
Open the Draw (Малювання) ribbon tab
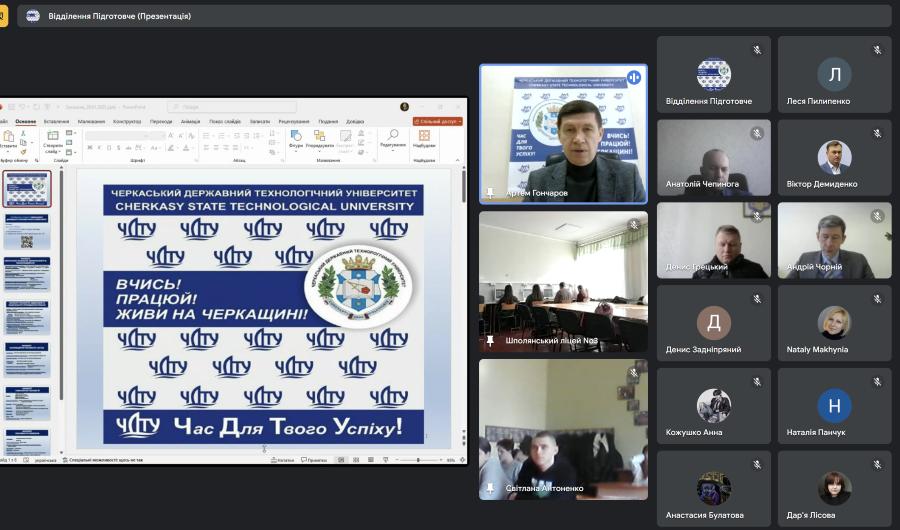91,122
